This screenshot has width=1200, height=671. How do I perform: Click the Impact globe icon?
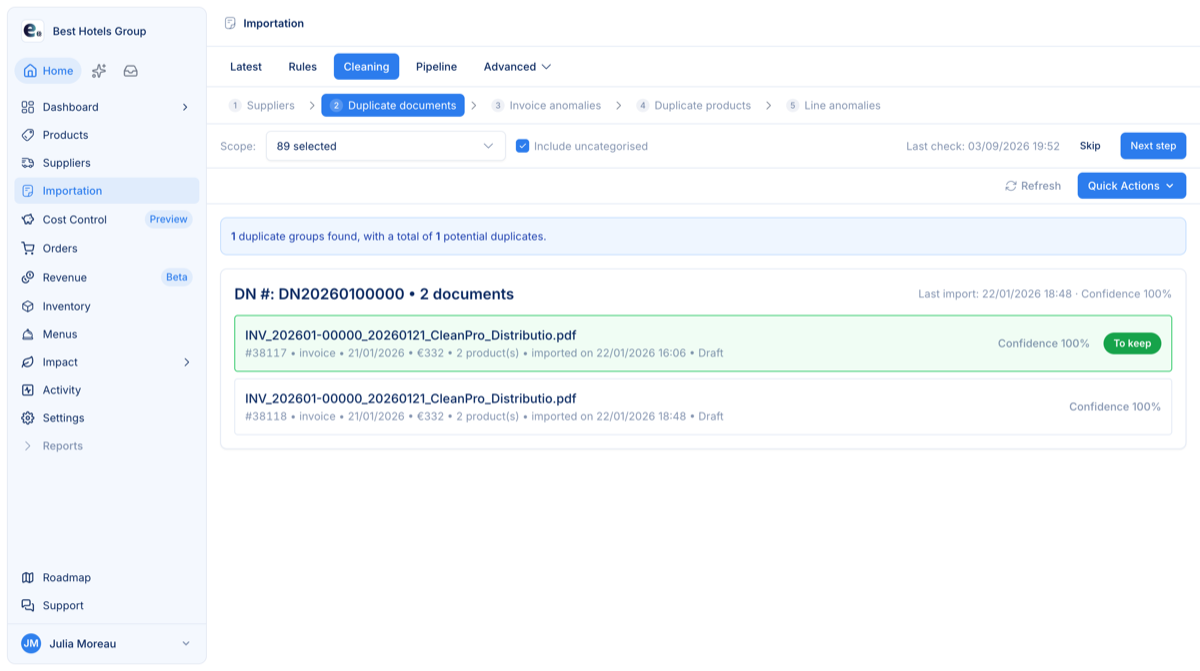28,362
